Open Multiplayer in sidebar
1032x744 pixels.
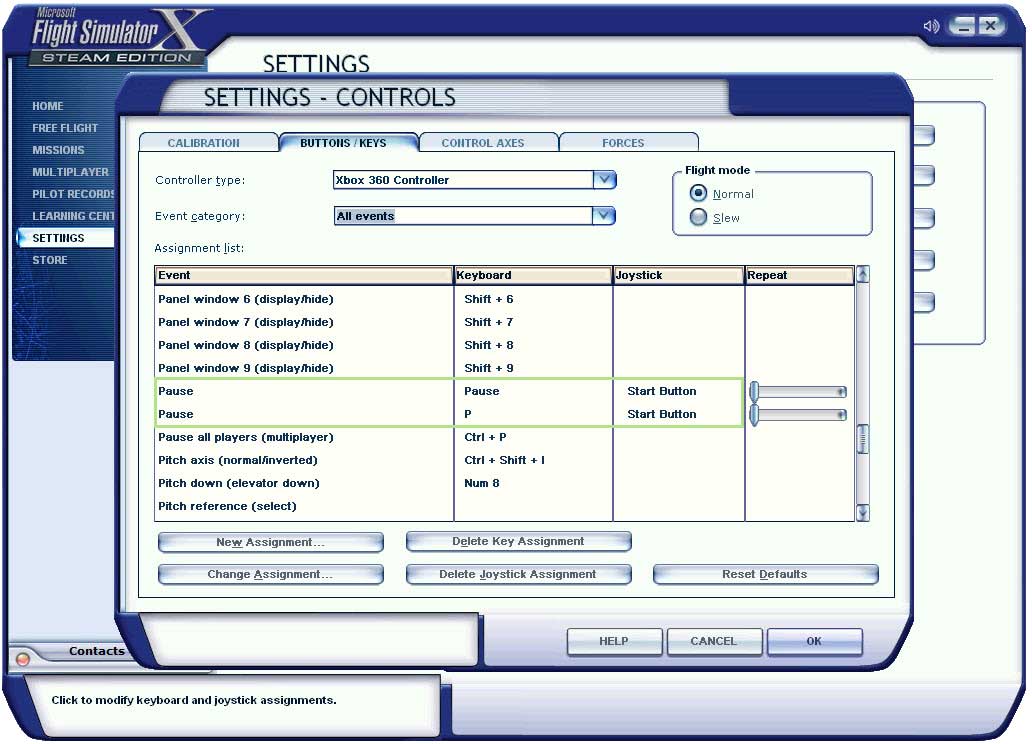click(70, 172)
